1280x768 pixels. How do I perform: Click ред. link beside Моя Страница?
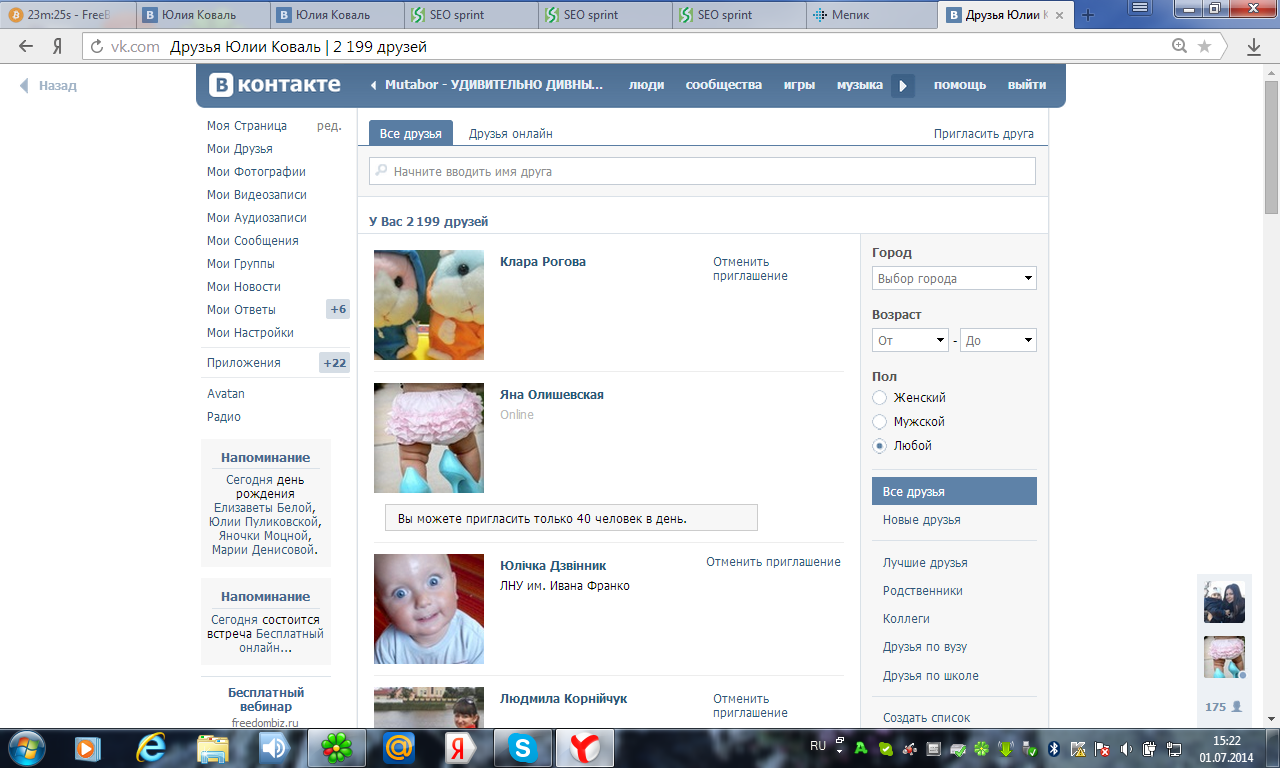tap(329, 125)
